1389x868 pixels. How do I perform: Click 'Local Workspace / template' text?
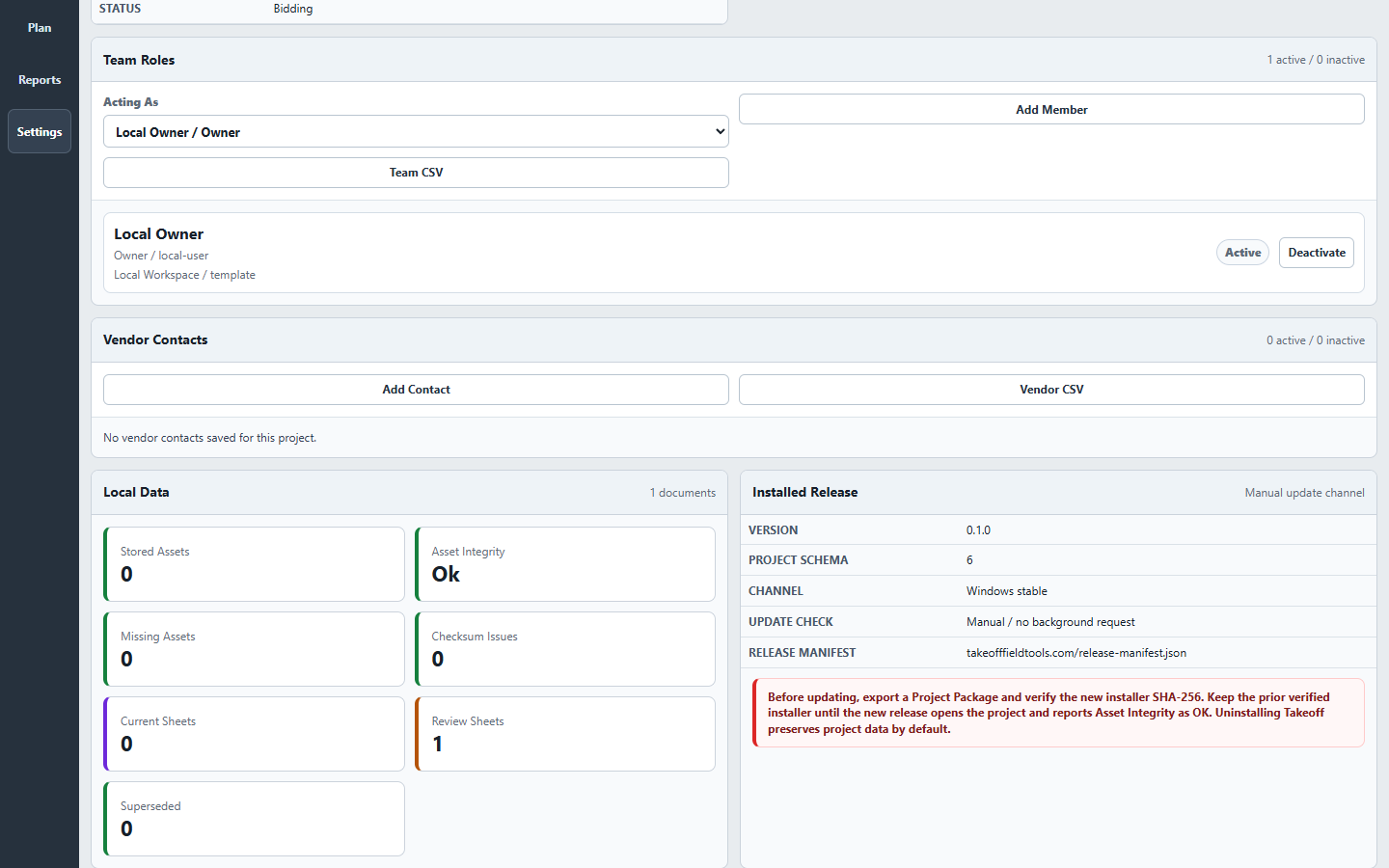(184, 275)
